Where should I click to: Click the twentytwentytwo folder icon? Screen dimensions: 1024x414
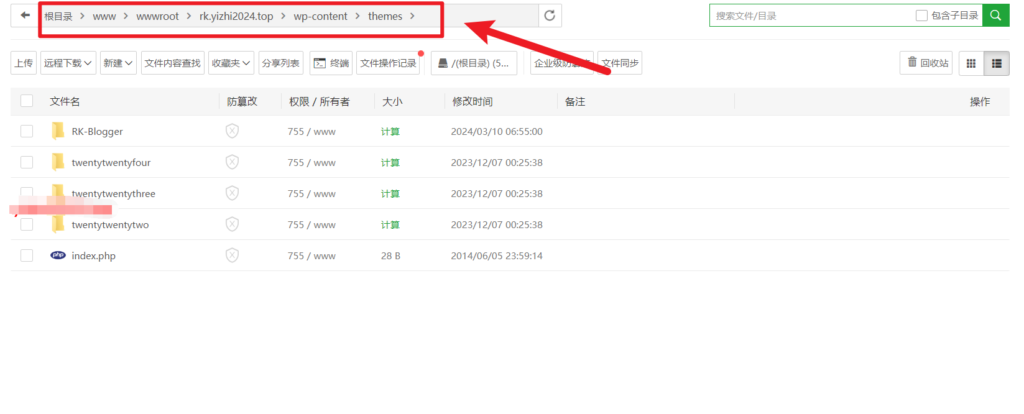(x=58, y=224)
